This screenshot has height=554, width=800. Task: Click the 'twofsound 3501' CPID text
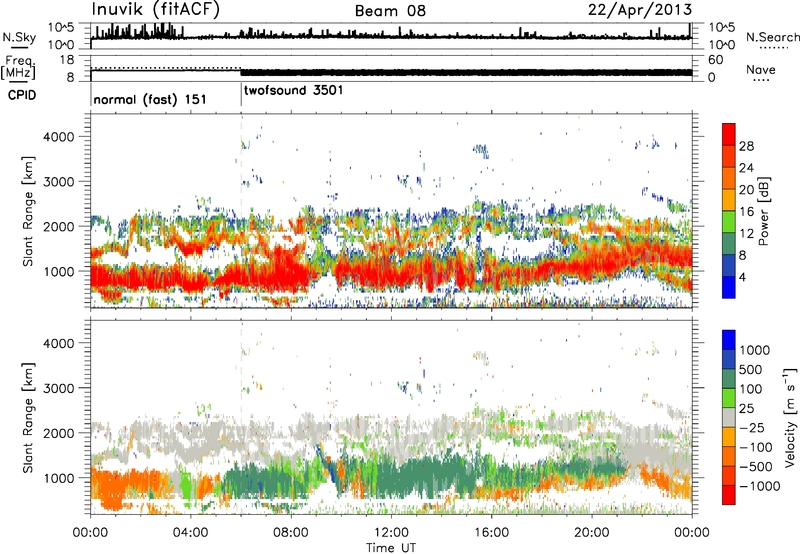coord(294,90)
